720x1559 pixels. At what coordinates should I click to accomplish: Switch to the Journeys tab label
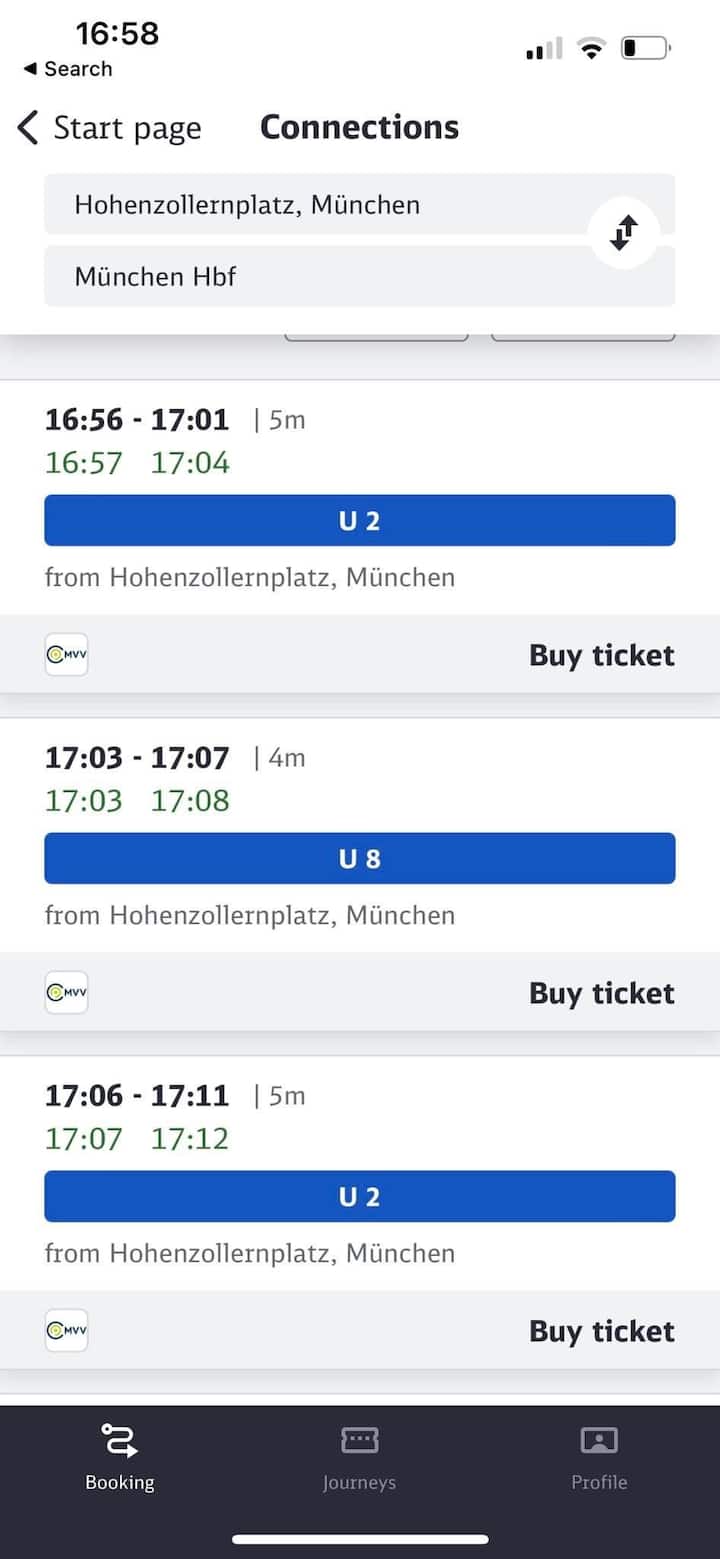click(359, 1482)
